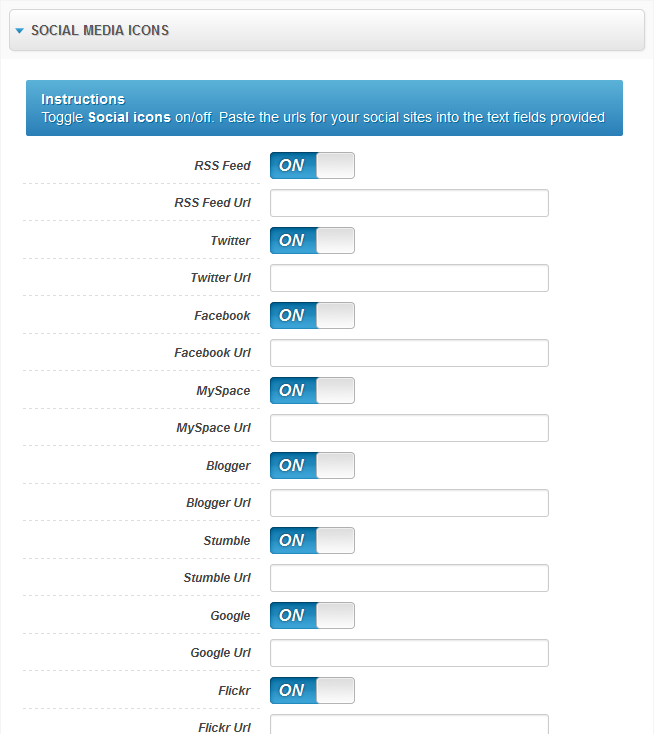Click the Social Media Icons header
The image size is (654, 734).
[x=100, y=31]
